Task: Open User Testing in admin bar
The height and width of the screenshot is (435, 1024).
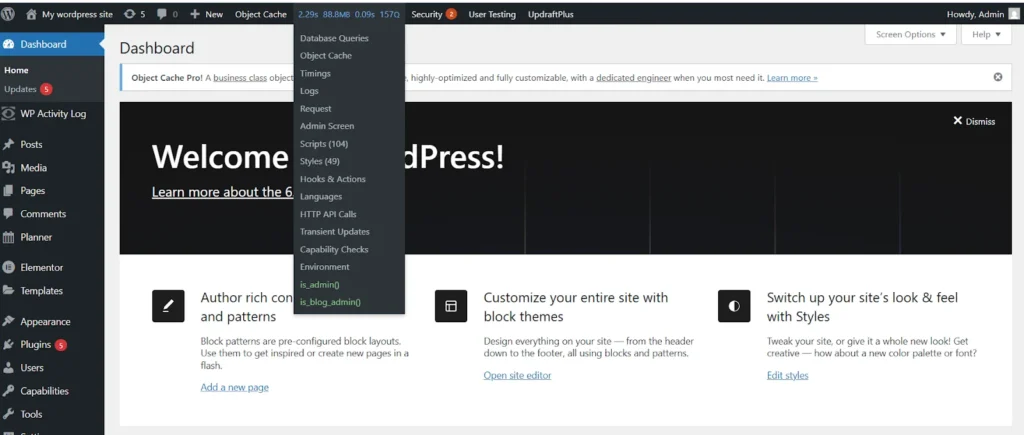Action: pos(492,14)
